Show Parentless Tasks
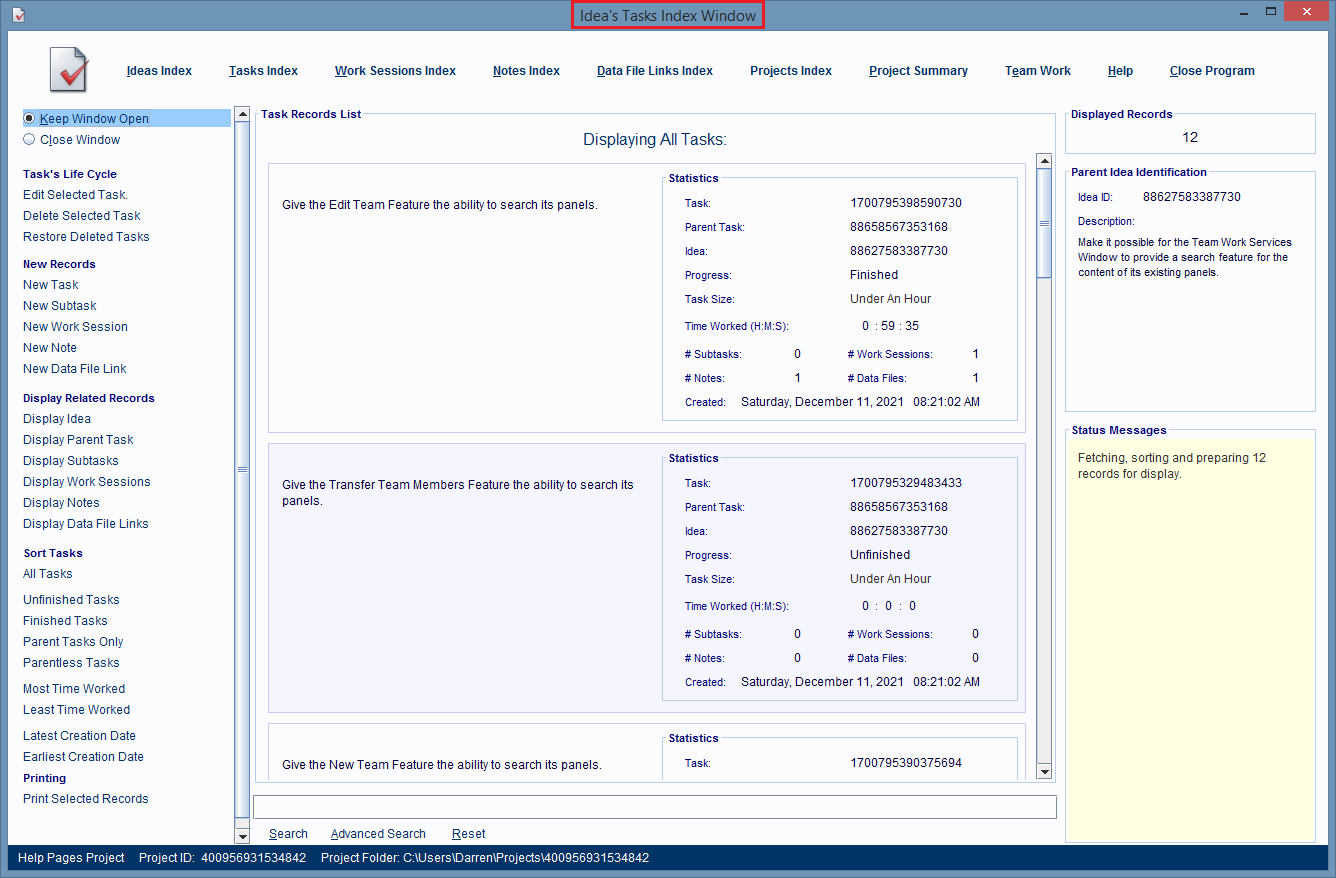This screenshot has height=878, width=1336. pos(71,663)
